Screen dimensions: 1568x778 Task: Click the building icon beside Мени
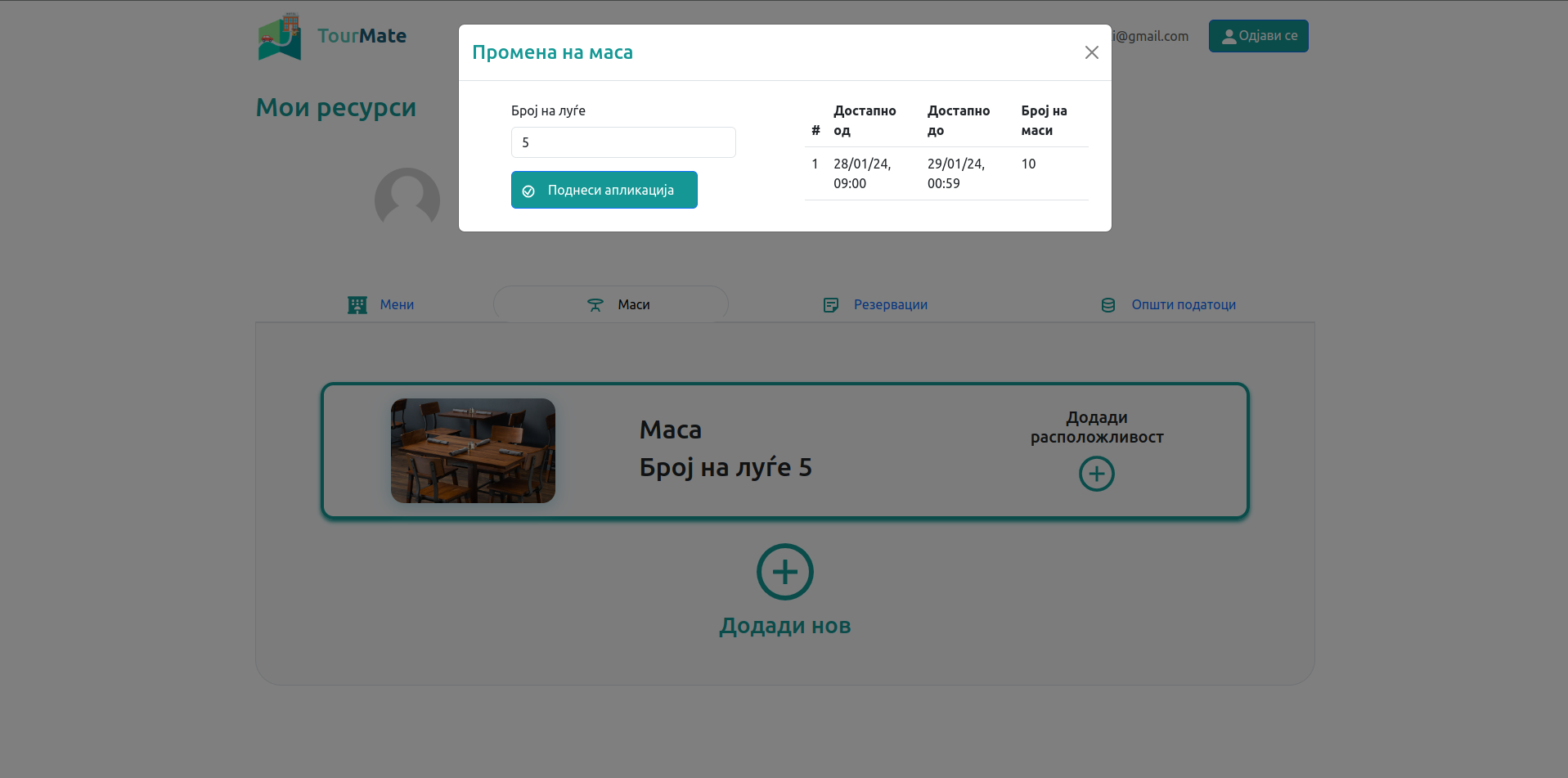pyautogui.click(x=357, y=305)
